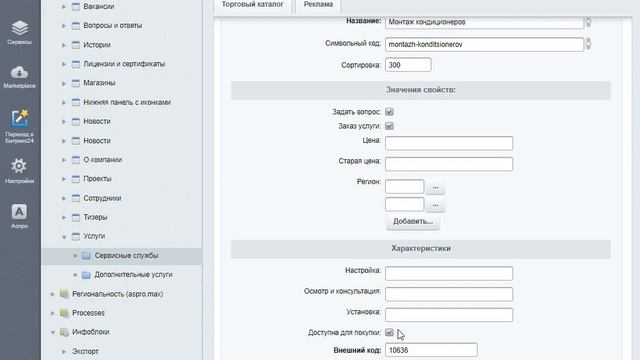Click the Processes type icon
This screenshot has width=640, height=360.
64,313
